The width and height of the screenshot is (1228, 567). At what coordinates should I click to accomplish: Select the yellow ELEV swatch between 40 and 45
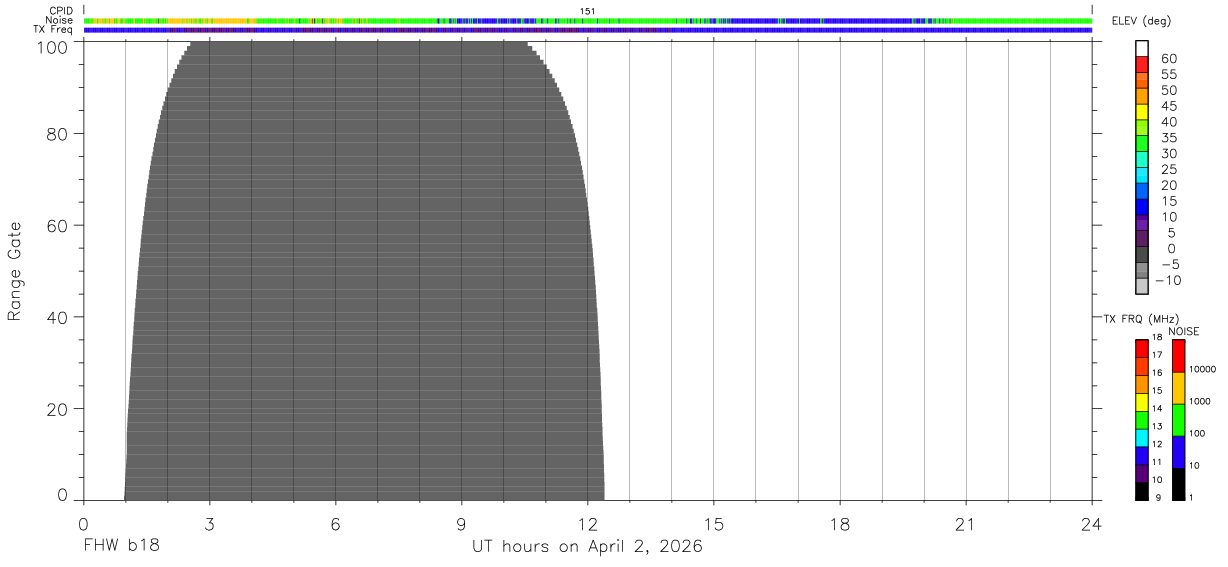pos(1142,112)
